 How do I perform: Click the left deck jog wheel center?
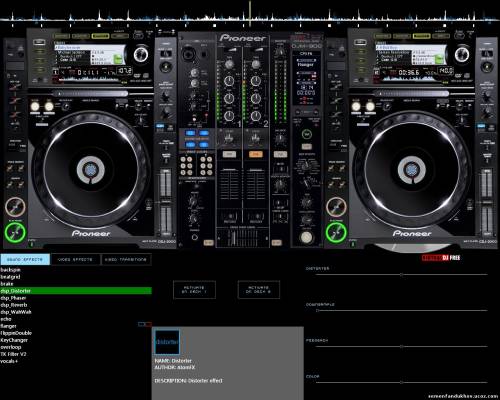[x=91, y=170]
